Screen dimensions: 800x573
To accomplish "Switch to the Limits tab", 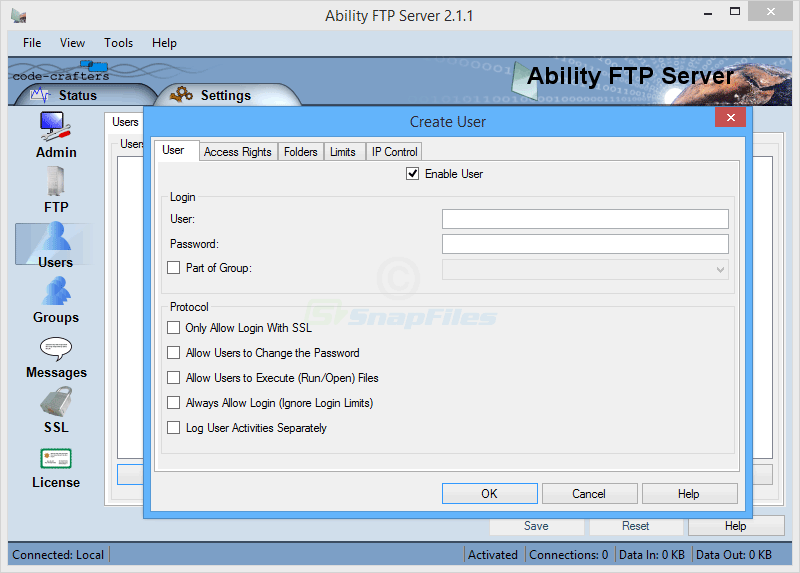I will [x=342, y=152].
